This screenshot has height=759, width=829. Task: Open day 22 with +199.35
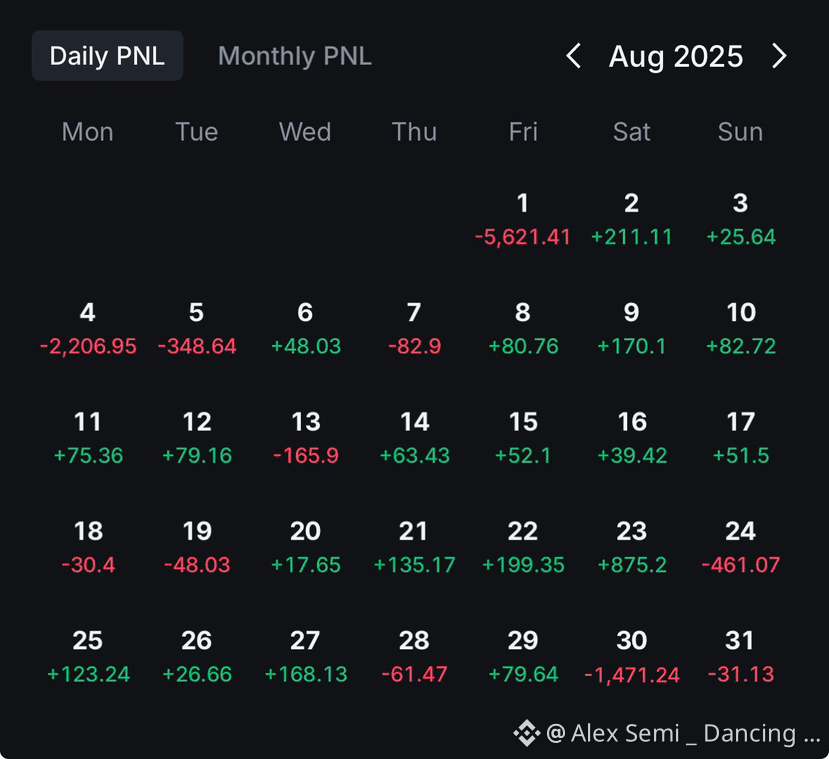coord(523,548)
